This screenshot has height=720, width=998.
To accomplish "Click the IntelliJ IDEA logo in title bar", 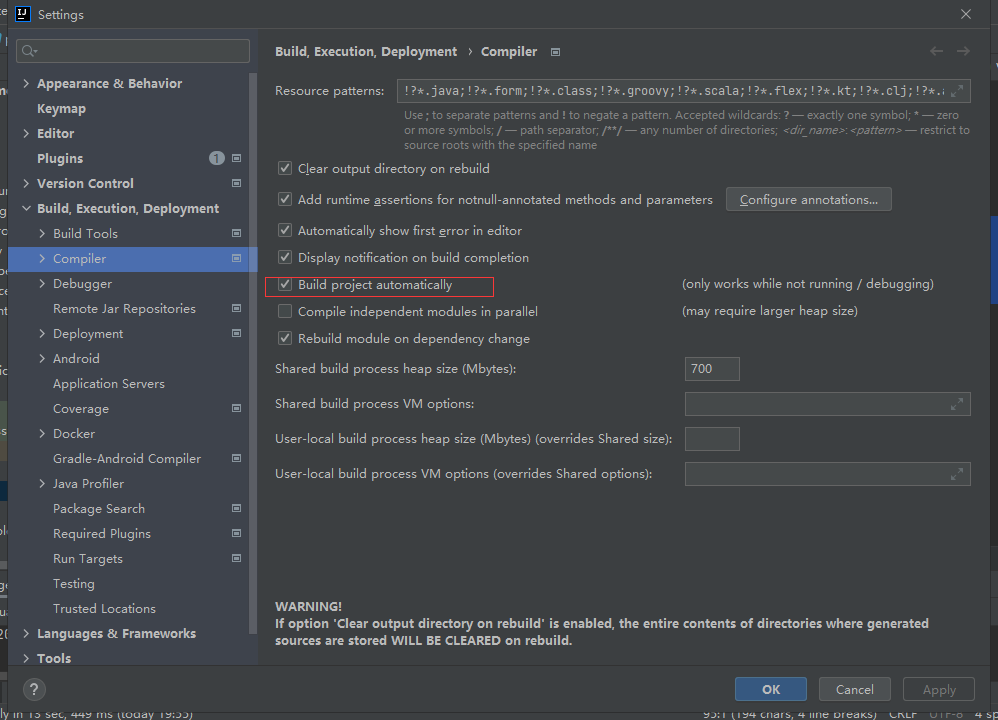I will (22, 14).
